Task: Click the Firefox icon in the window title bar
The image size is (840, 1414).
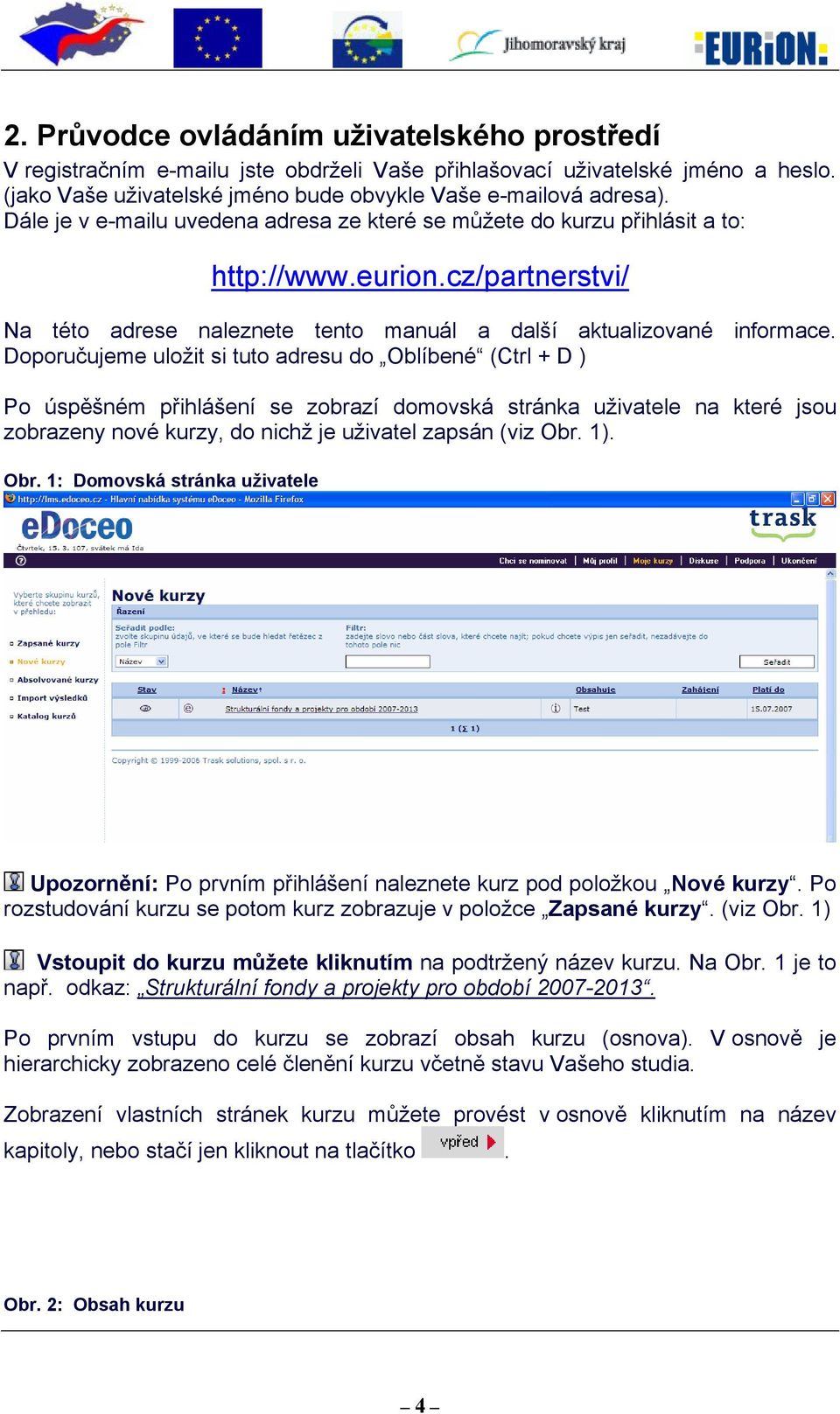Action: pos(10,499)
